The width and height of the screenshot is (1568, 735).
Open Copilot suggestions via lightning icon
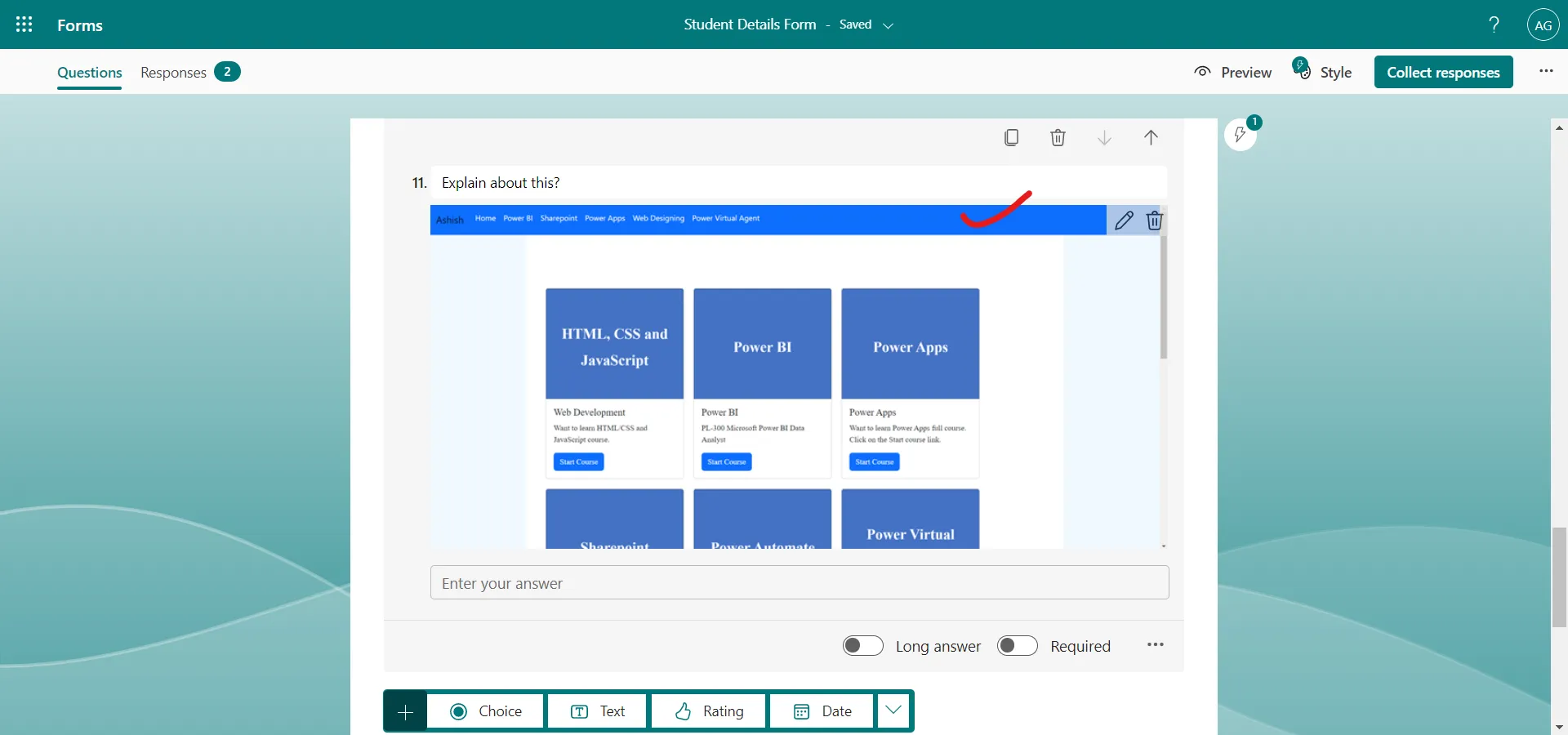tap(1241, 135)
